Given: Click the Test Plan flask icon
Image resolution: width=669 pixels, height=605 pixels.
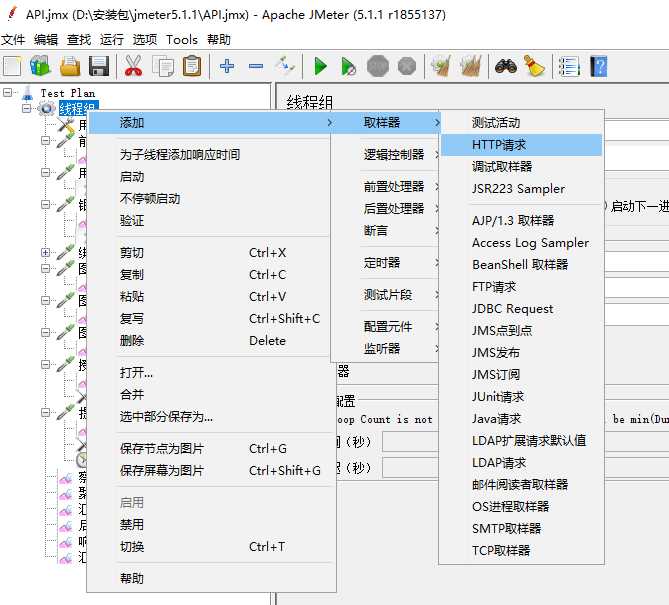Looking at the screenshot, I should click(28, 93).
